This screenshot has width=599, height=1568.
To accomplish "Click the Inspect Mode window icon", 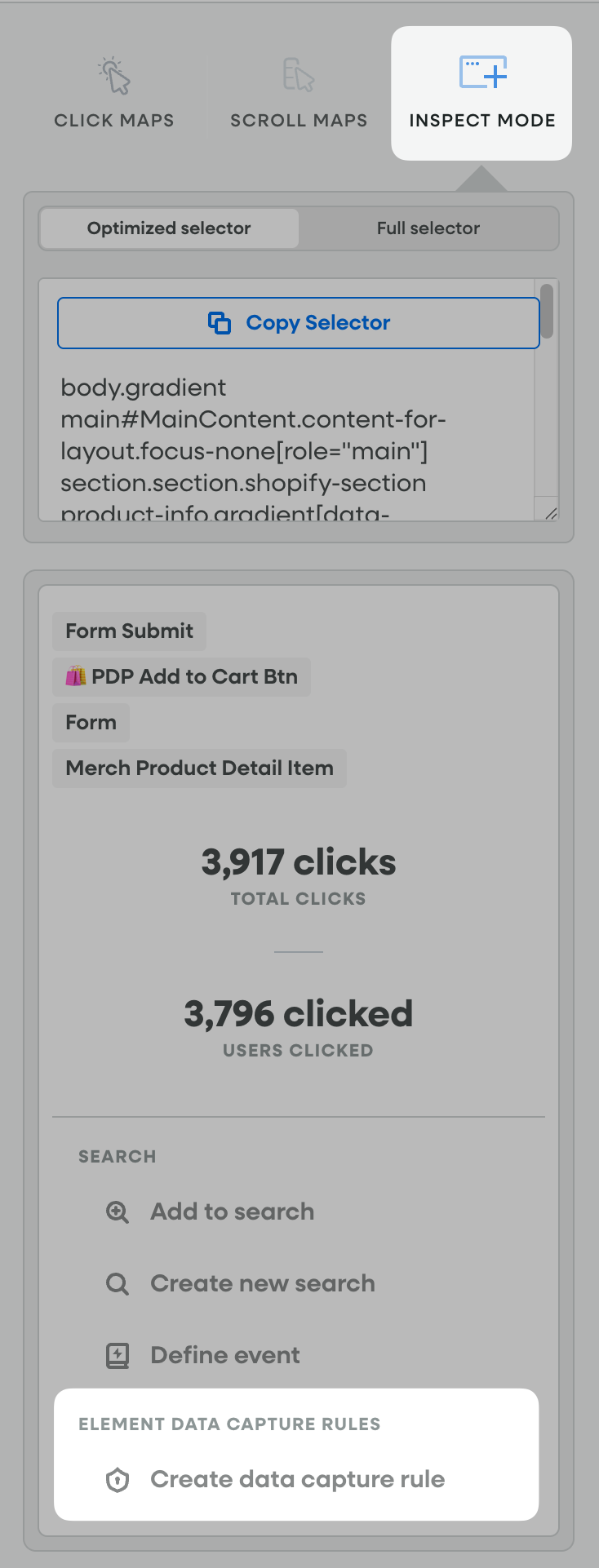I will pyautogui.click(x=482, y=72).
